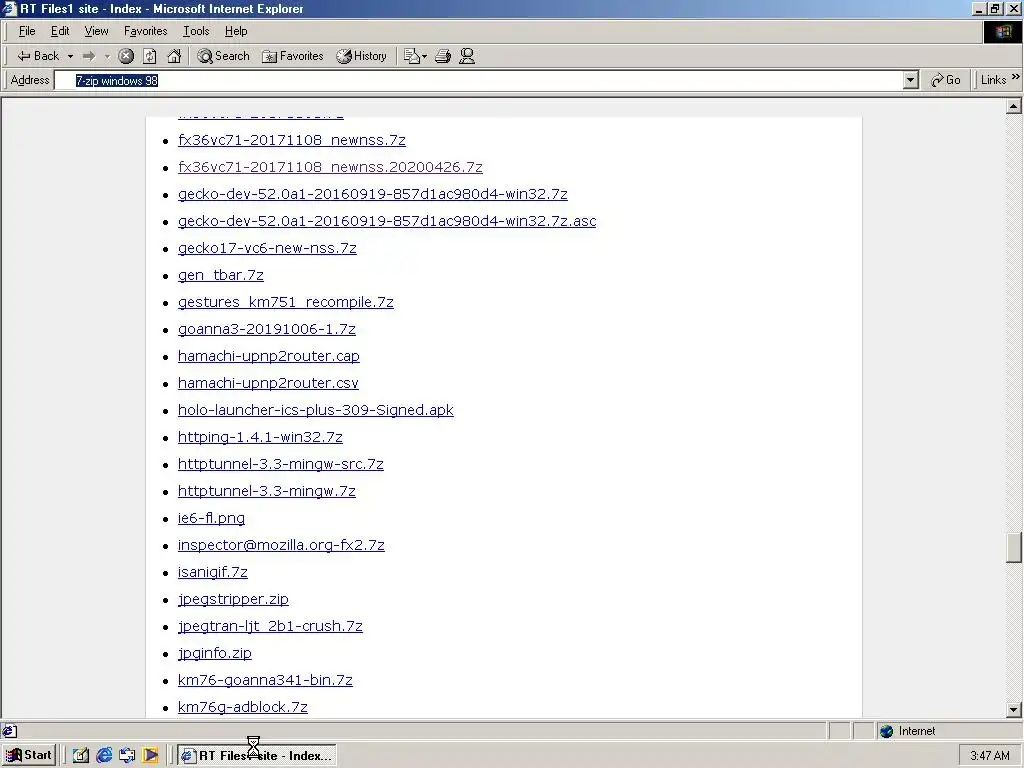Open the Windows Start menu

pyautogui.click(x=29, y=756)
